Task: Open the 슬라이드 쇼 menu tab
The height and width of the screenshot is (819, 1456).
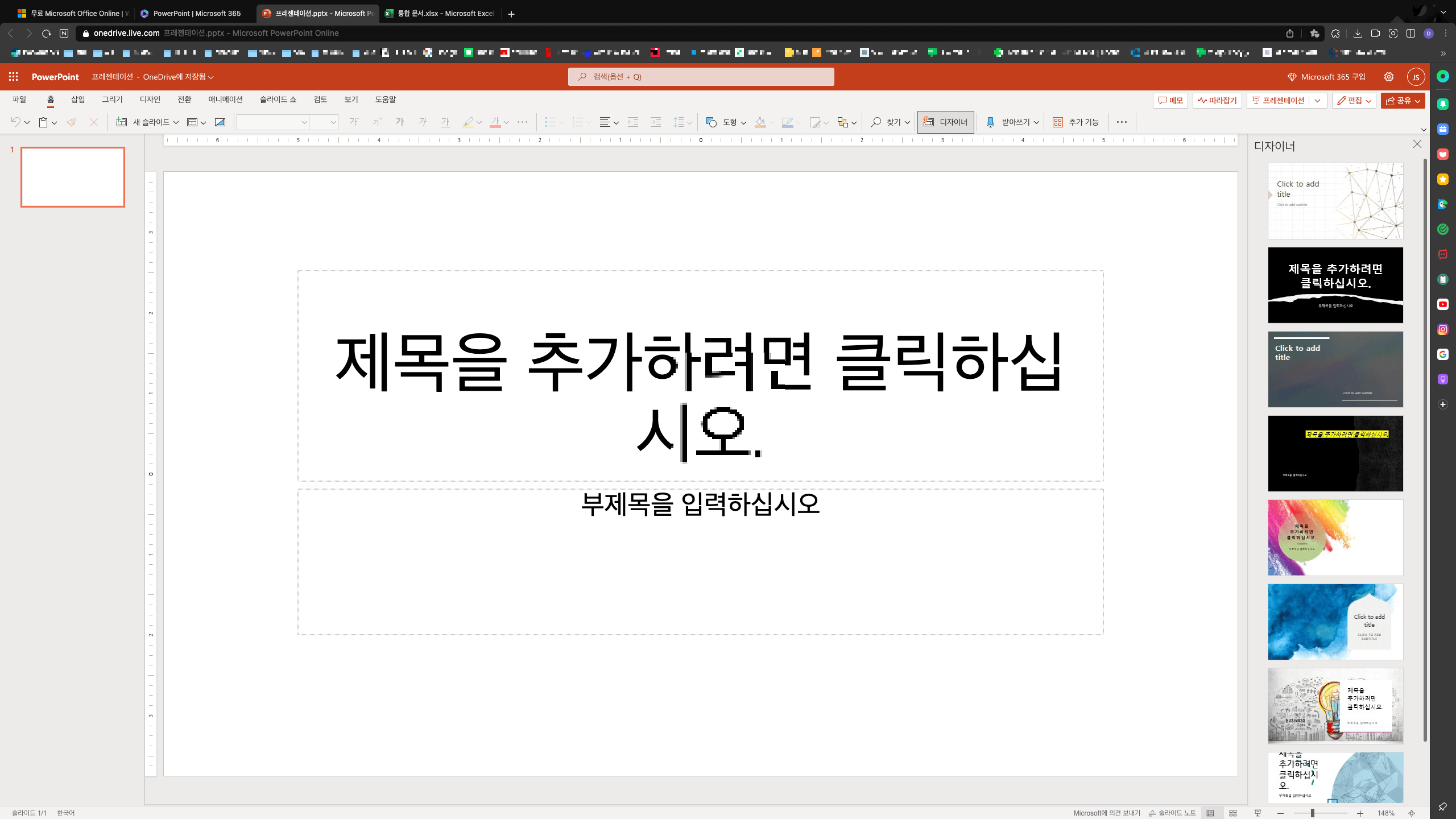Action: pos(278,99)
